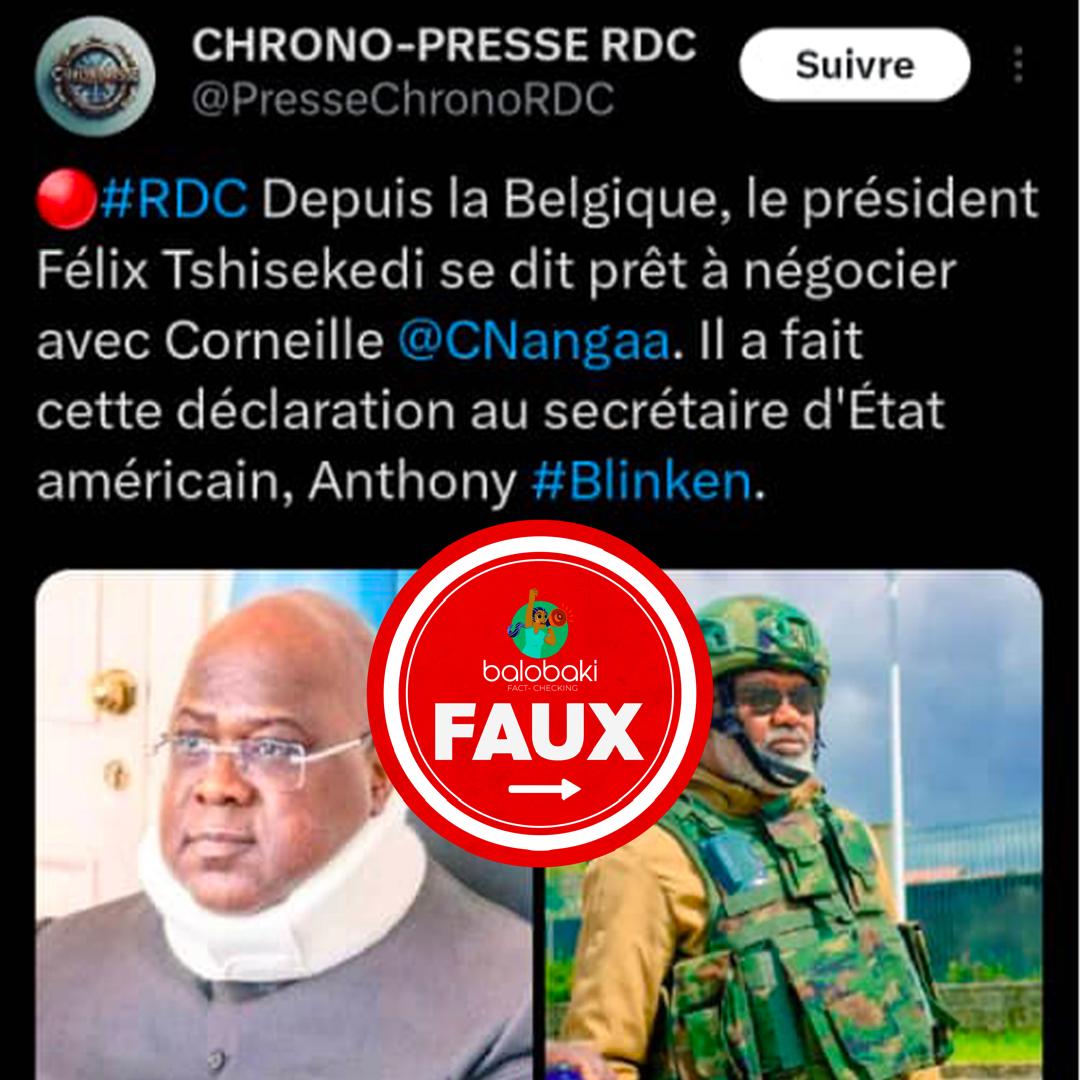Click the FAUX verdict text in stamp
The height and width of the screenshot is (1080, 1080).
point(538,733)
